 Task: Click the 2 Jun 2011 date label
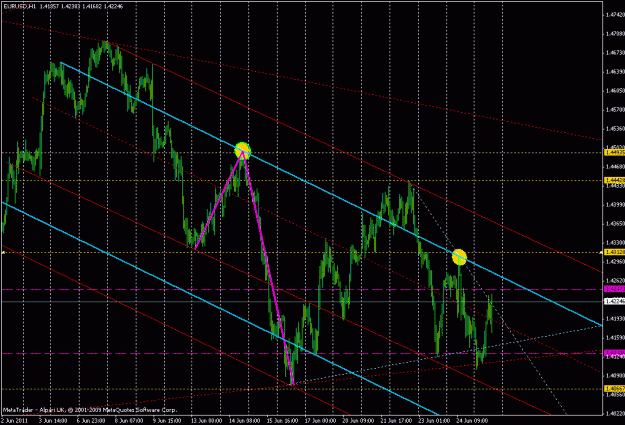[x=14, y=421]
